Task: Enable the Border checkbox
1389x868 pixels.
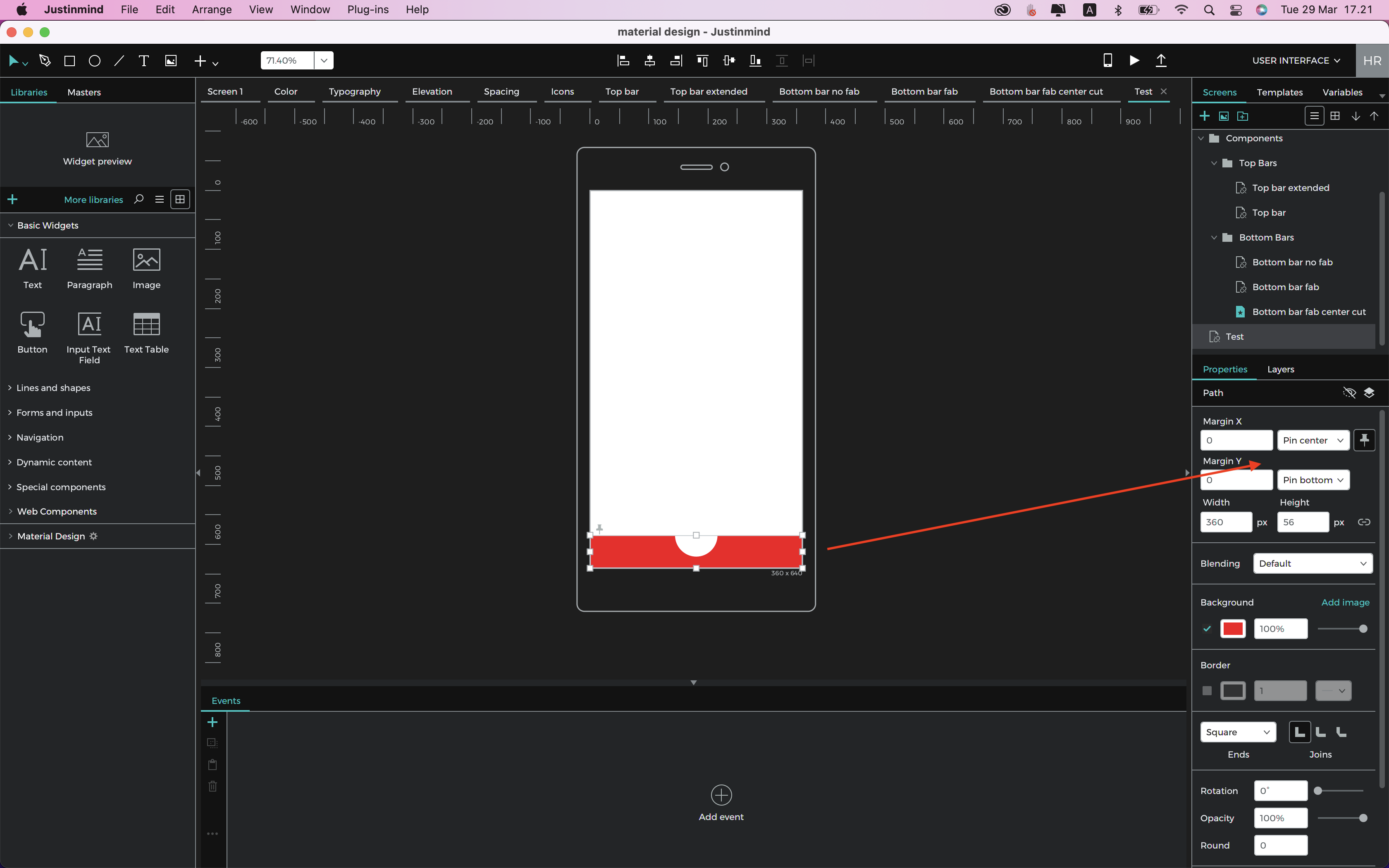Action: (x=1207, y=691)
